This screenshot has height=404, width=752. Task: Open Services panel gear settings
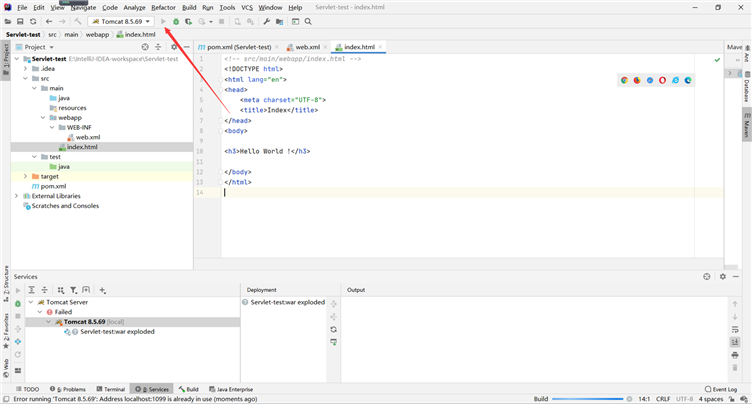tap(723, 277)
